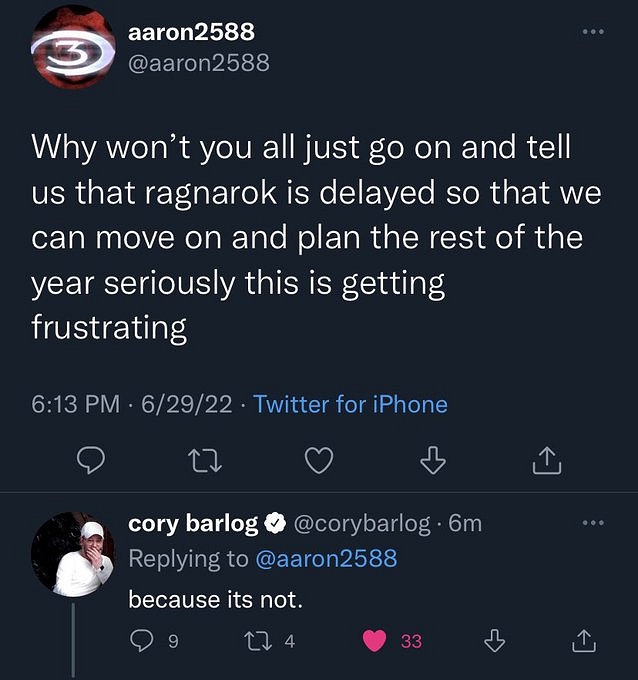Reply to cory barlog's tweet
638x680 pixels.
pos(143,641)
